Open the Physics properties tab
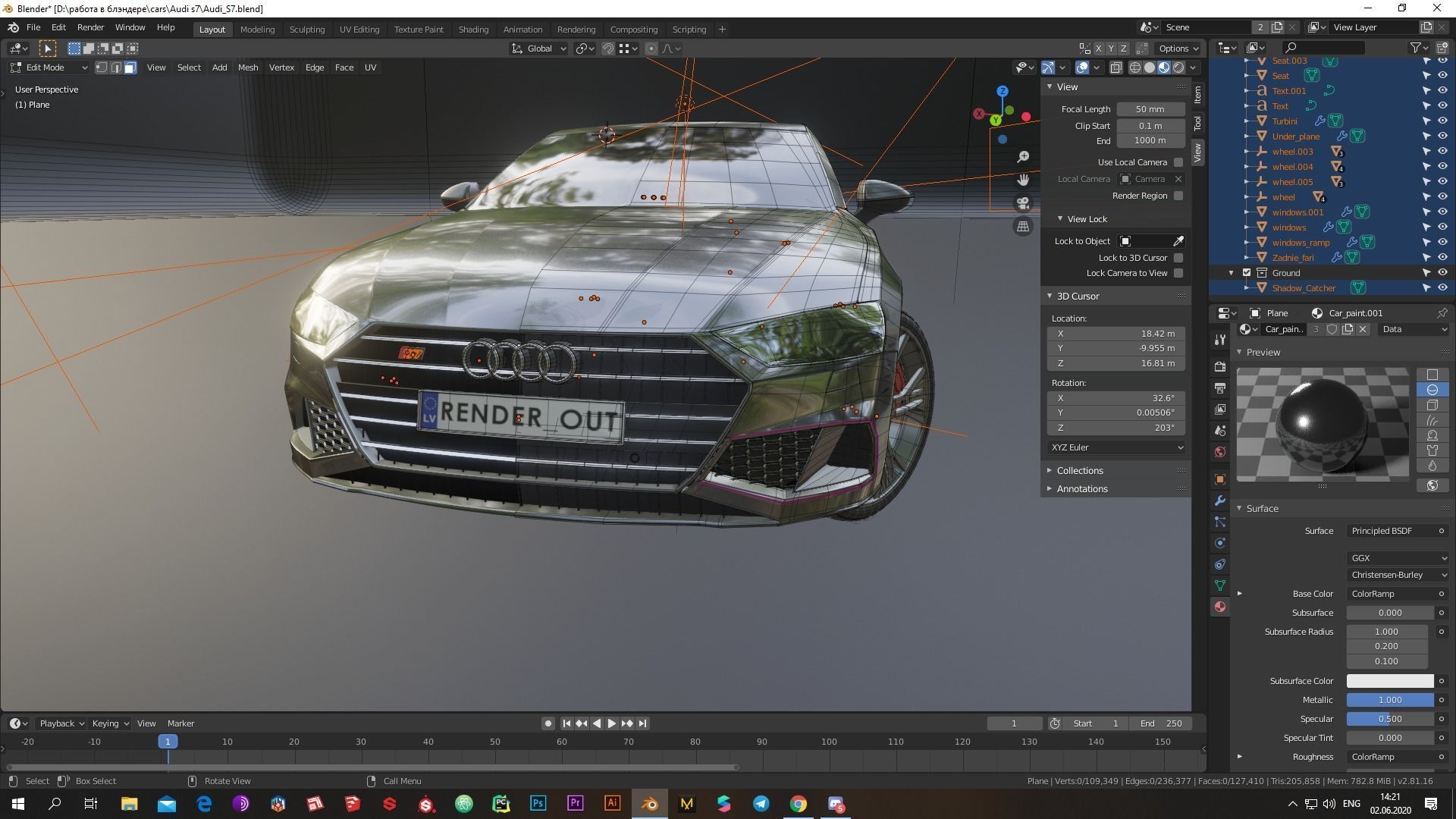1456x819 pixels. pos(1219,543)
